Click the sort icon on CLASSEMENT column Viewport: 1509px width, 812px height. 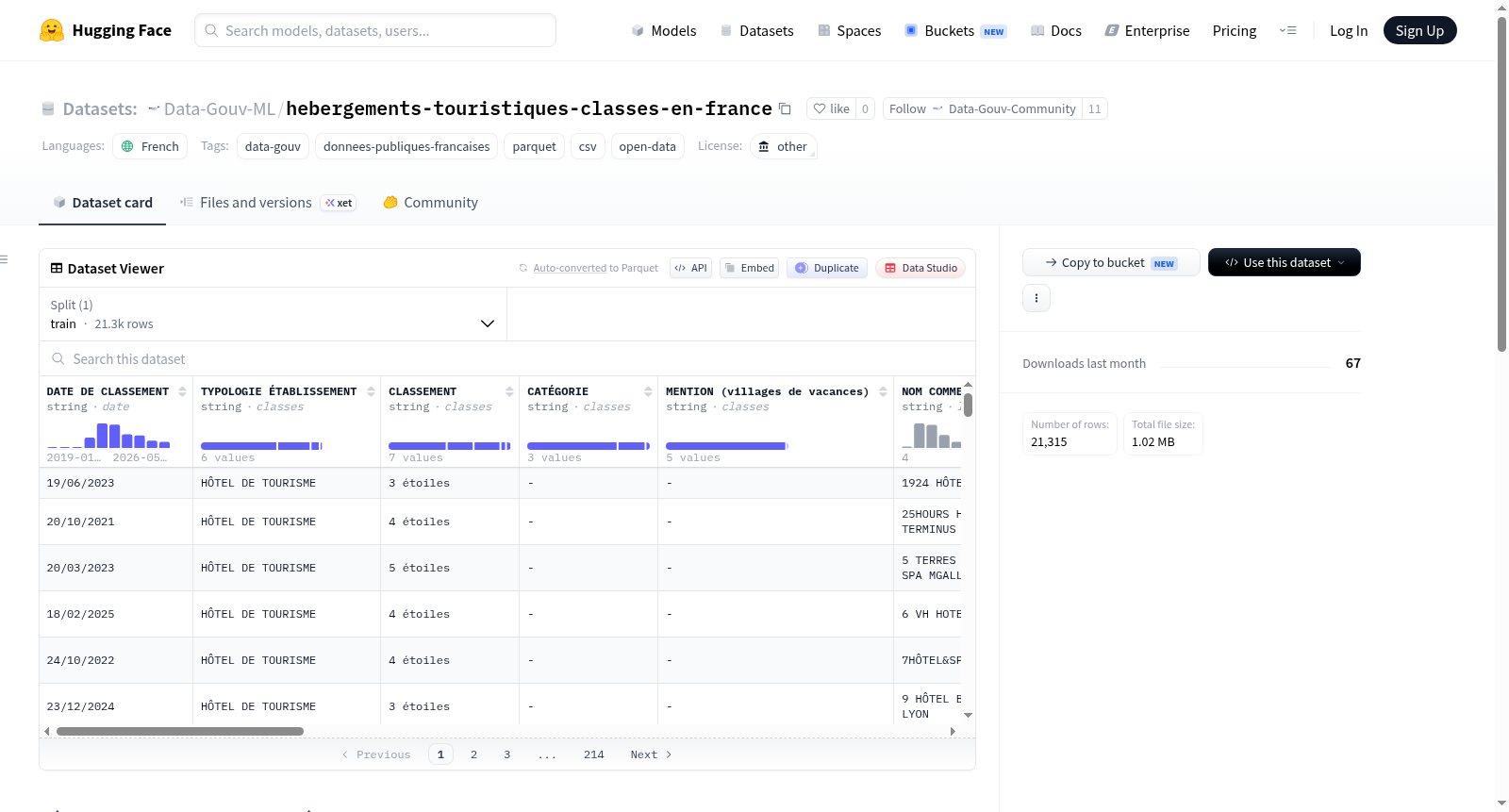509,391
